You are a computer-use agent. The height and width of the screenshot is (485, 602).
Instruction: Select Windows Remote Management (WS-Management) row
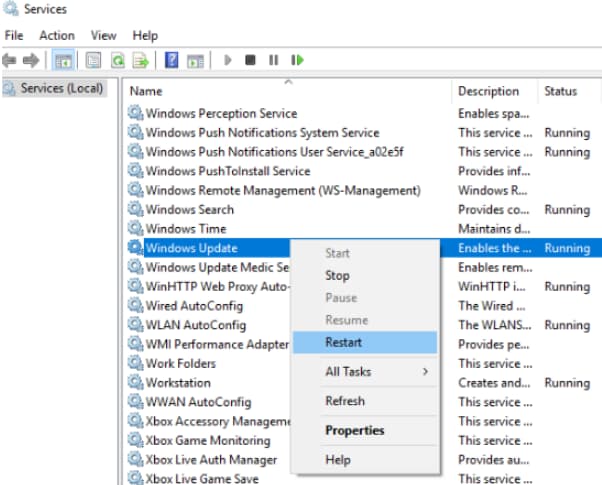(x=283, y=190)
